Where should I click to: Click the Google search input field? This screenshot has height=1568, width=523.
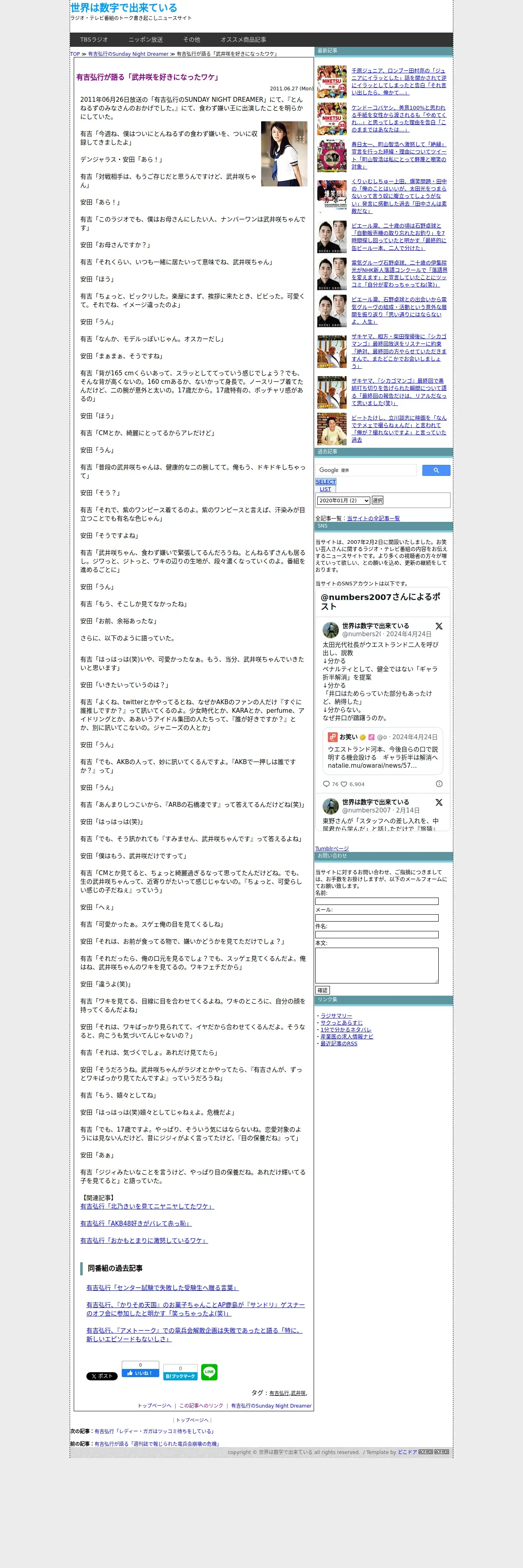click(x=366, y=470)
